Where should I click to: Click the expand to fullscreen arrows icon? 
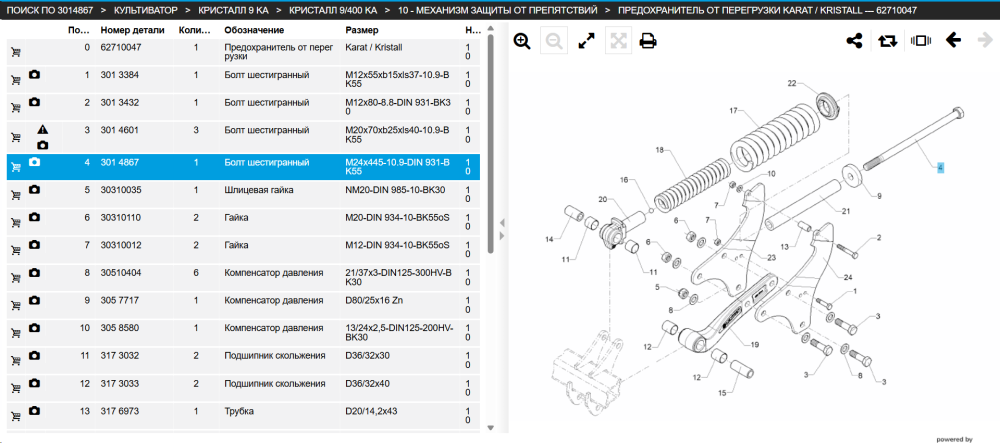[x=586, y=41]
